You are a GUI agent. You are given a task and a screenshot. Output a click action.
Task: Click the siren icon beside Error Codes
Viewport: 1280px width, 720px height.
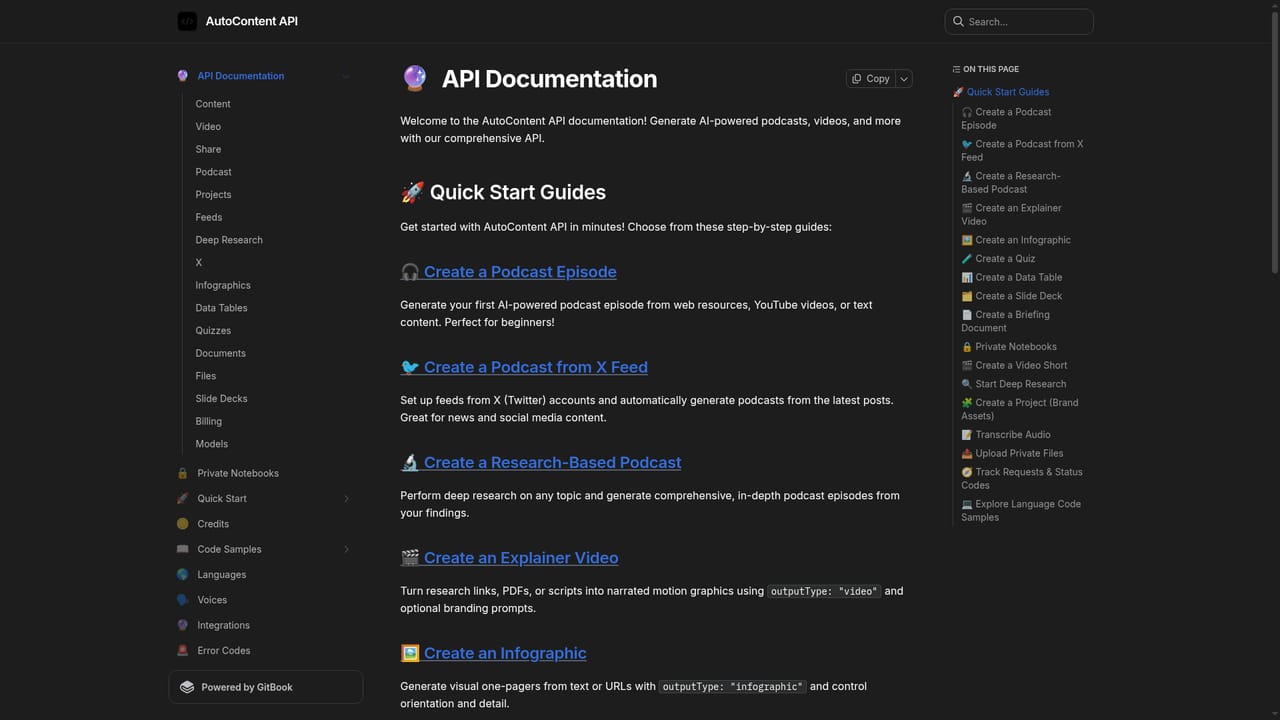coord(182,650)
